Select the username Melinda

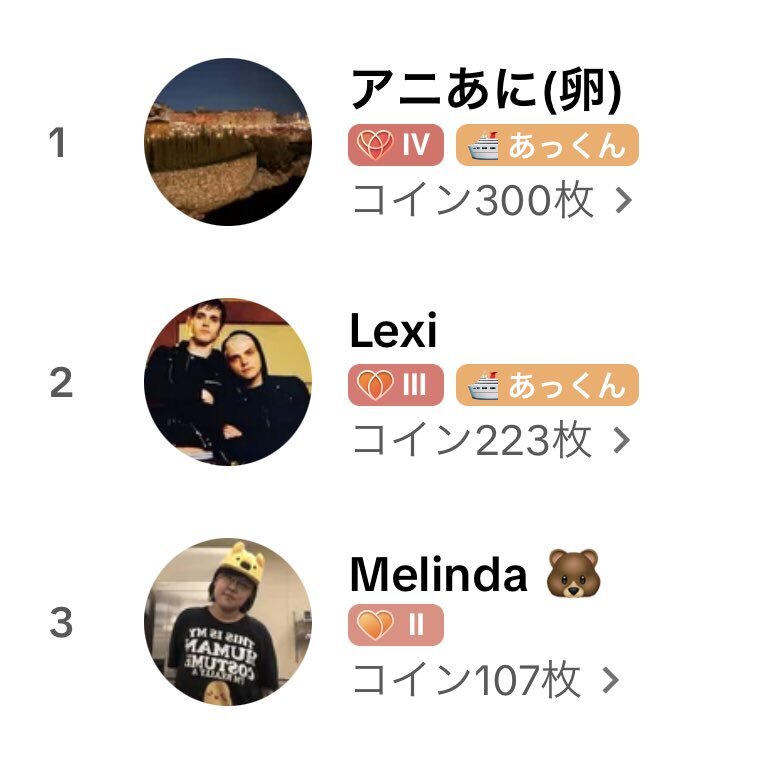pyautogui.click(x=439, y=574)
